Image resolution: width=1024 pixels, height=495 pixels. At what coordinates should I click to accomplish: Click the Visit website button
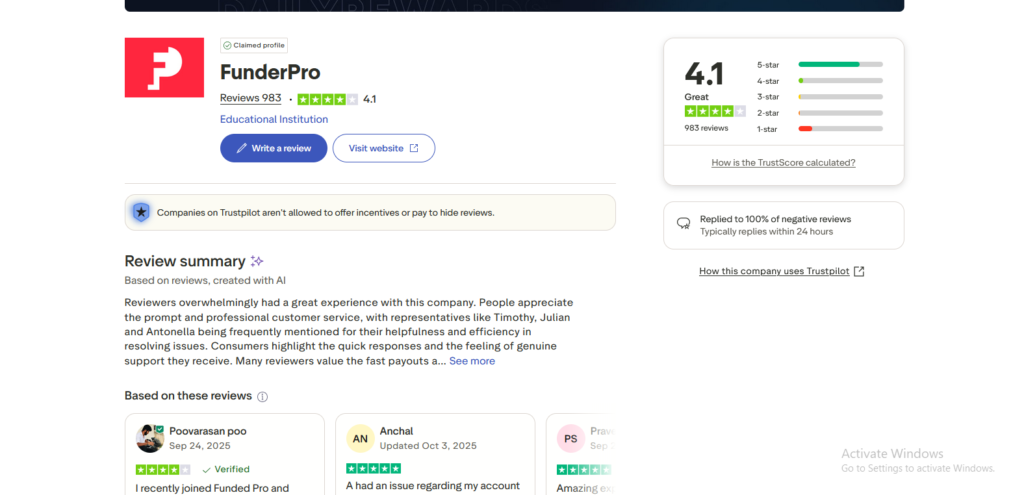pyautogui.click(x=384, y=148)
